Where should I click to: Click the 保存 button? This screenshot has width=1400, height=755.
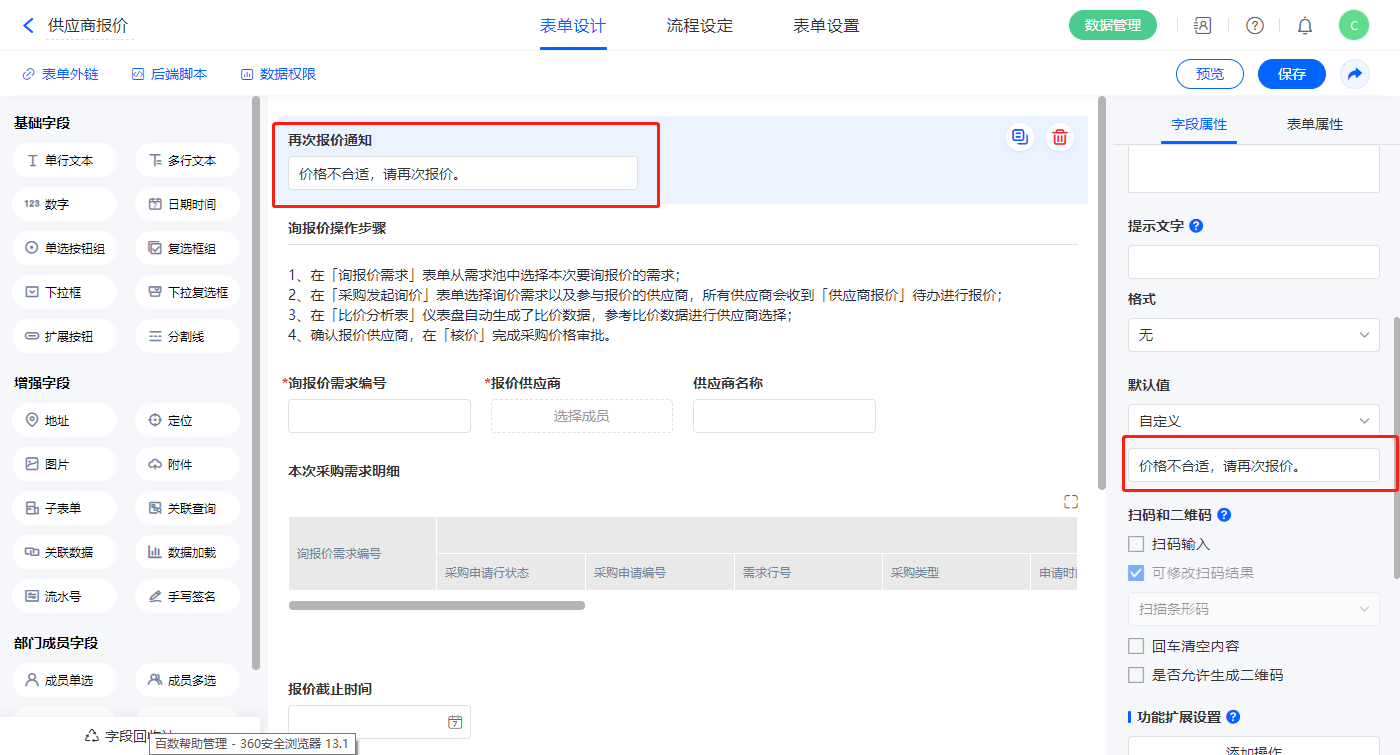click(x=1292, y=74)
